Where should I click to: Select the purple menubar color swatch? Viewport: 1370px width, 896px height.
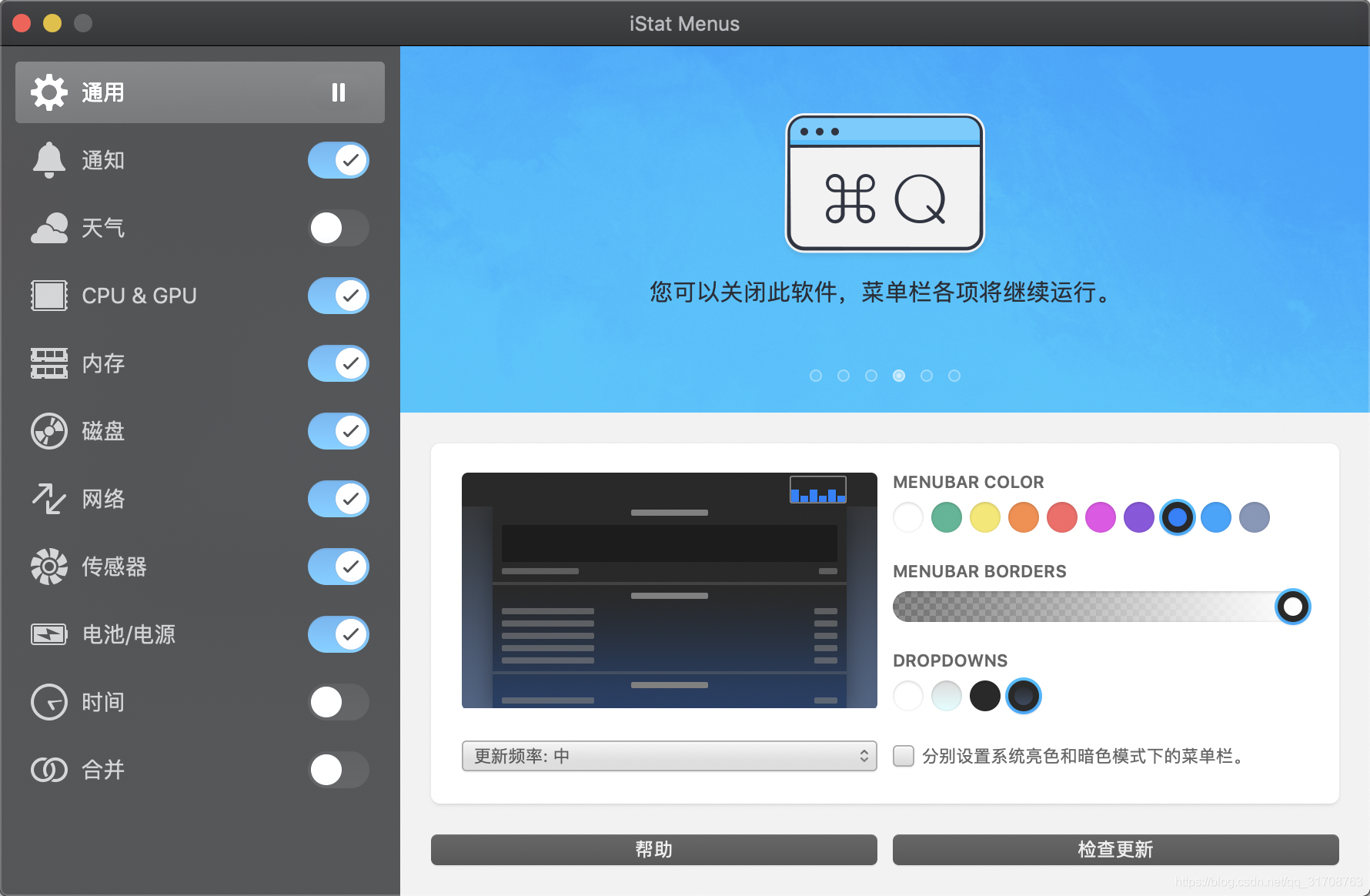click(1139, 517)
